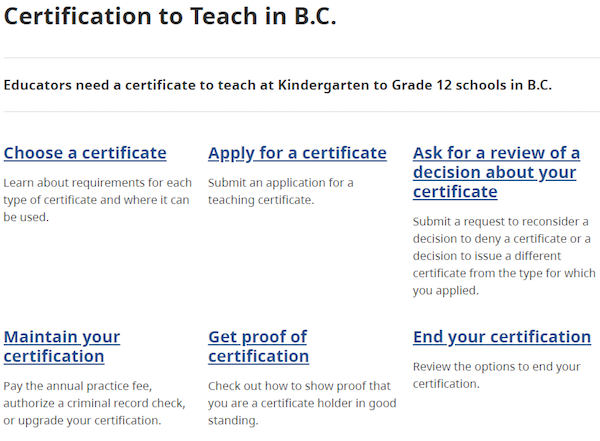Click the words criminal record check
600x441 pixels.
click(x=126, y=403)
